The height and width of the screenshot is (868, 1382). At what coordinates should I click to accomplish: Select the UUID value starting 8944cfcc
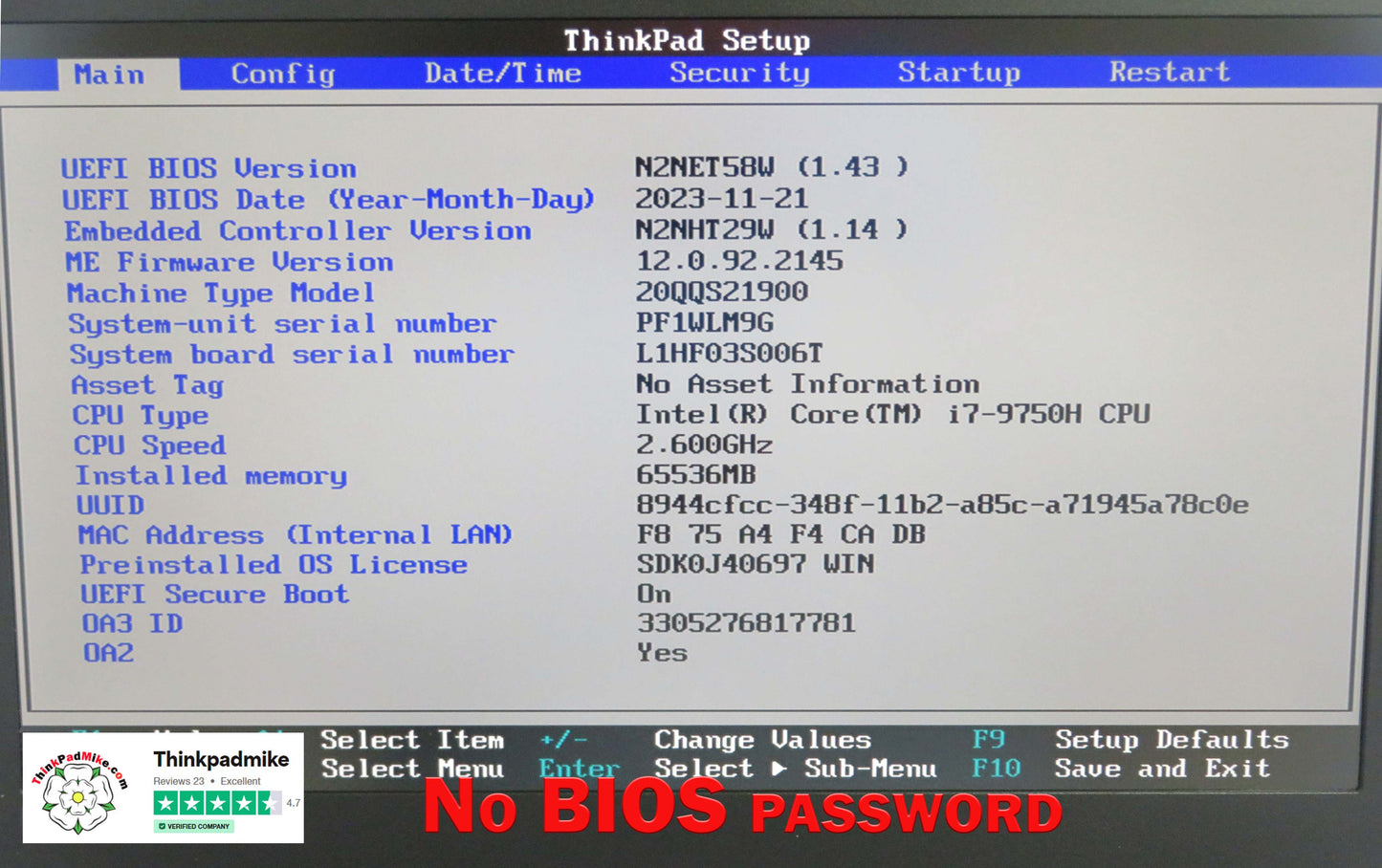click(x=943, y=505)
